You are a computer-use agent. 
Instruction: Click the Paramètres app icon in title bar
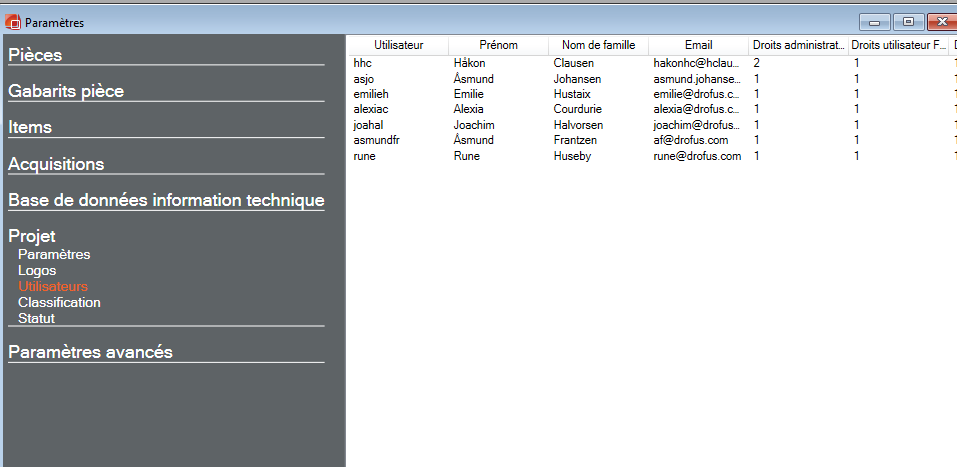tap(13, 22)
